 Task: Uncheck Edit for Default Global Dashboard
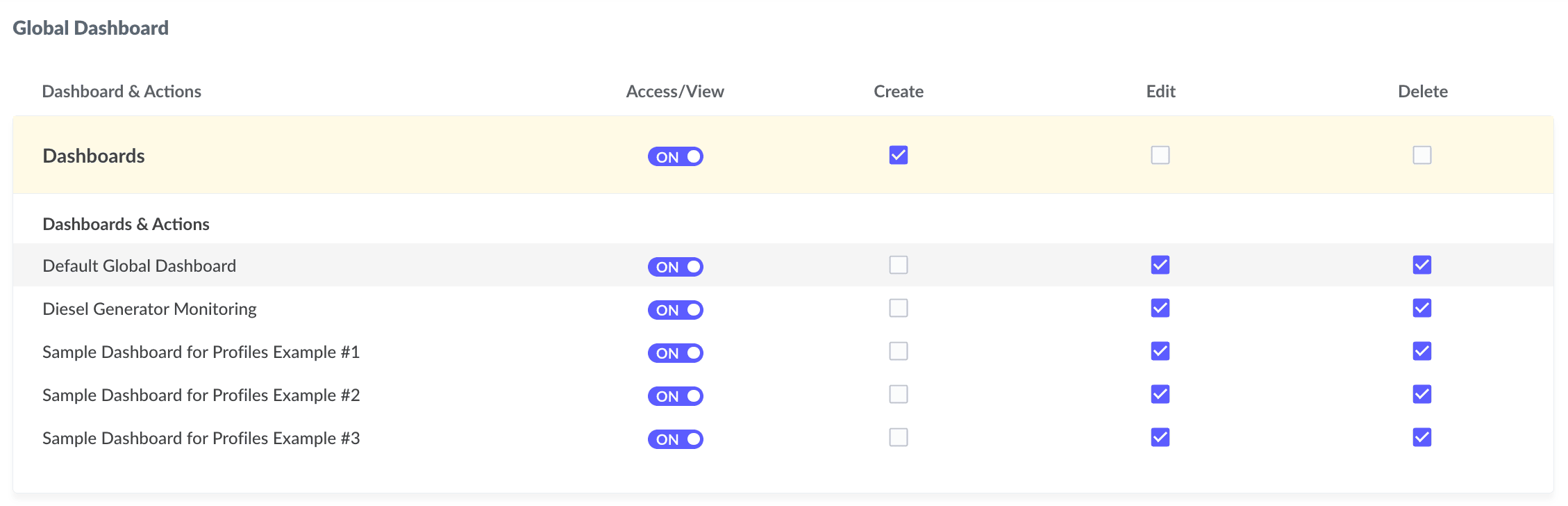1160,265
